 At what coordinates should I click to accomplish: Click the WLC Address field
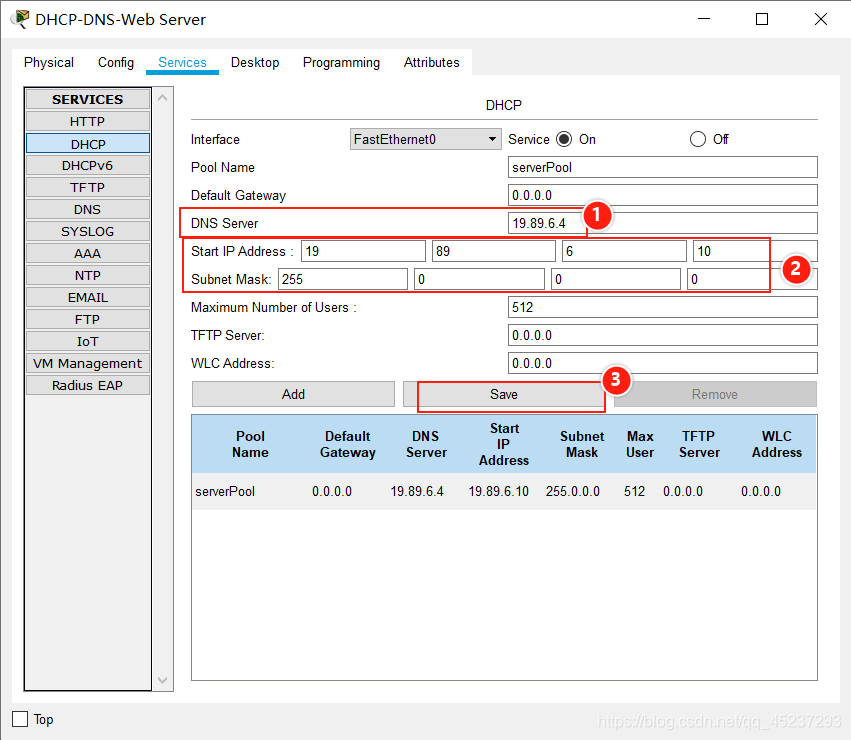(x=663, y=363)
